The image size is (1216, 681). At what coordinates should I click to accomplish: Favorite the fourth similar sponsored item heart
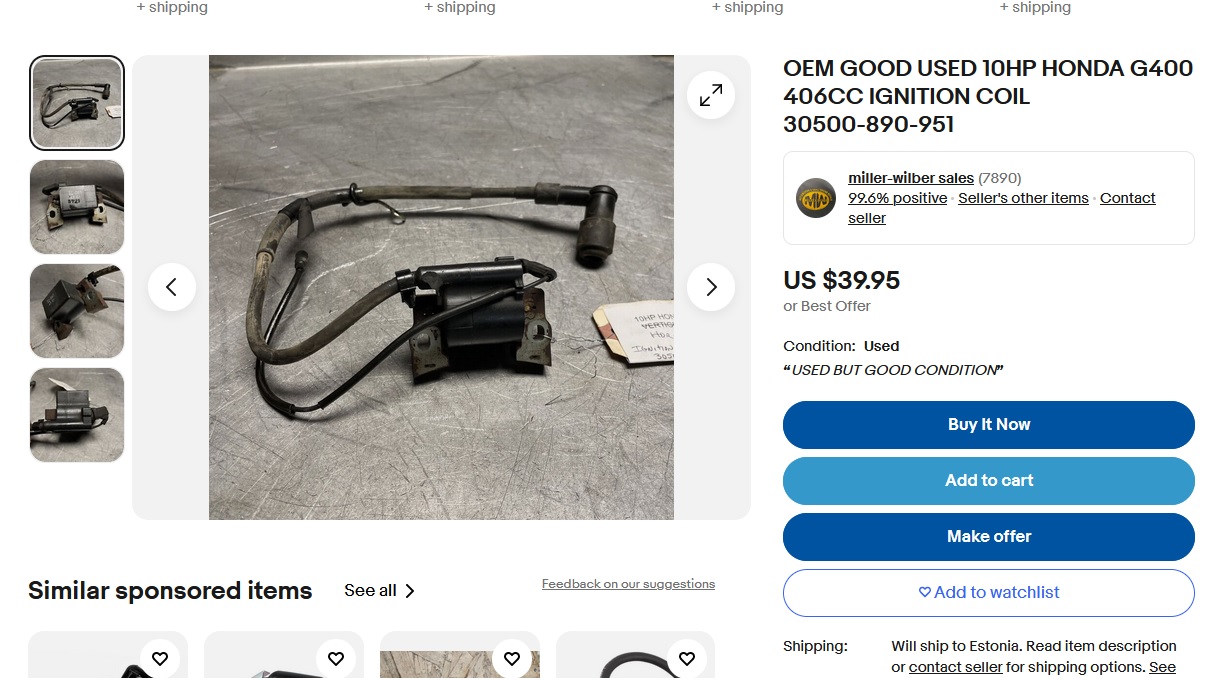click(x=687, y=658)
